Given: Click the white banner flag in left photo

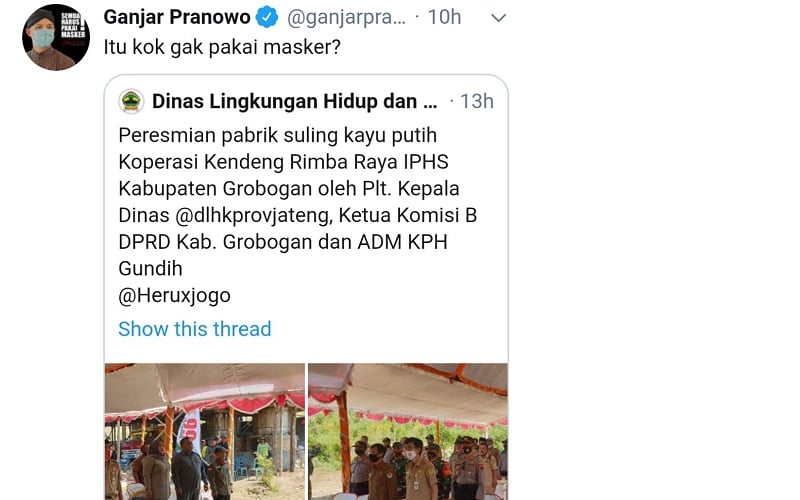Looking at the screenshot, I should coord(190,430).
